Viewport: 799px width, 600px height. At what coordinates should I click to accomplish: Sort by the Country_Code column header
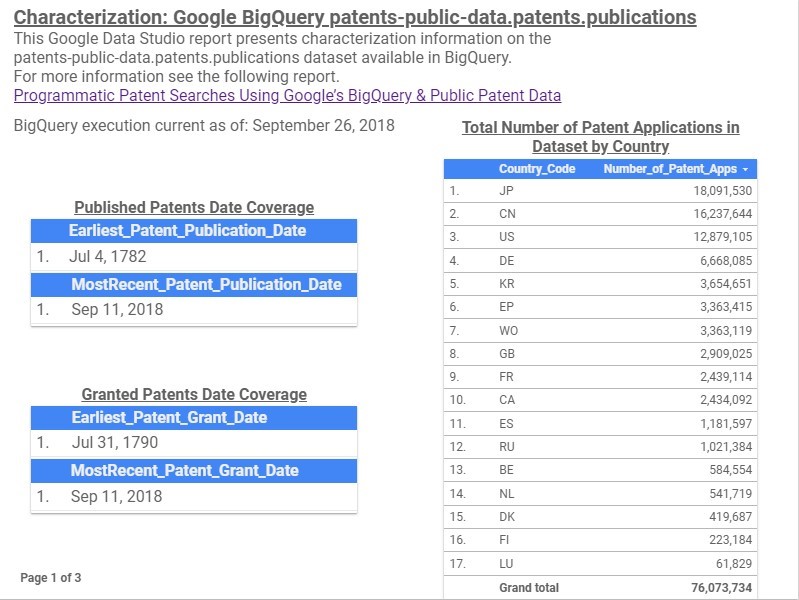click(537, 169)
